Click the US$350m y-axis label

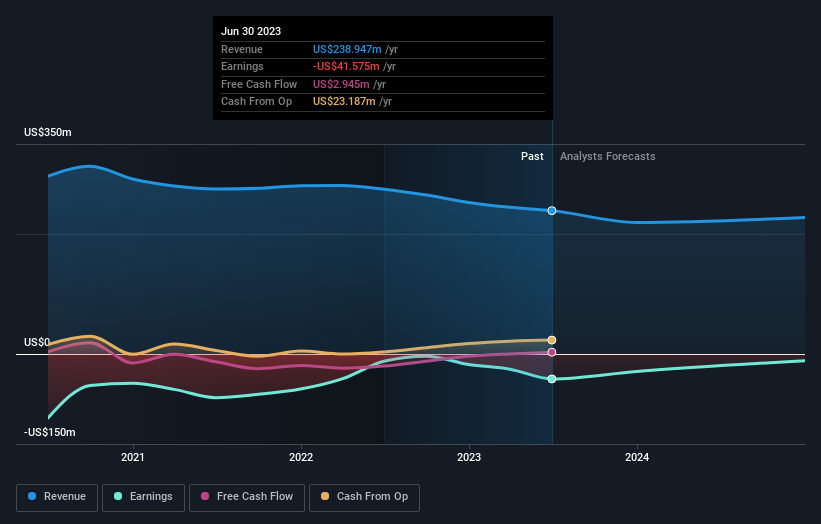pos(48,132)
